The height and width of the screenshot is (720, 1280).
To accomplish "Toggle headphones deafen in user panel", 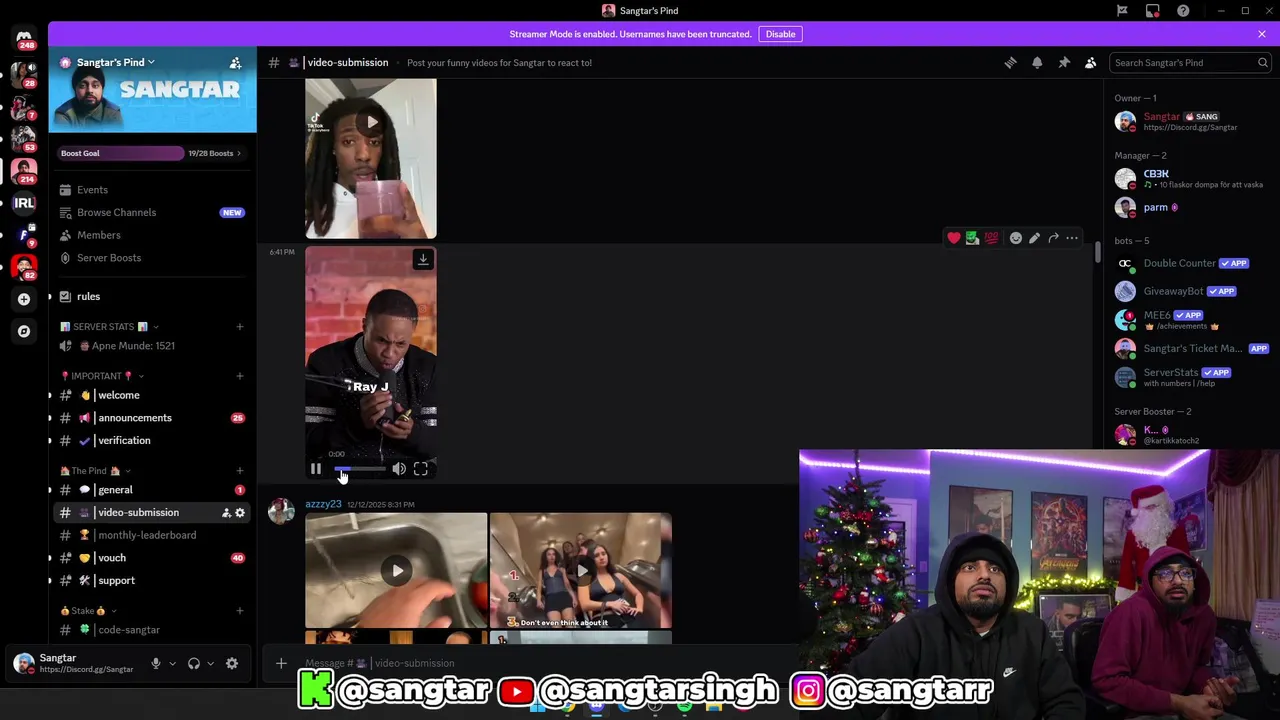I will (194, 664).
